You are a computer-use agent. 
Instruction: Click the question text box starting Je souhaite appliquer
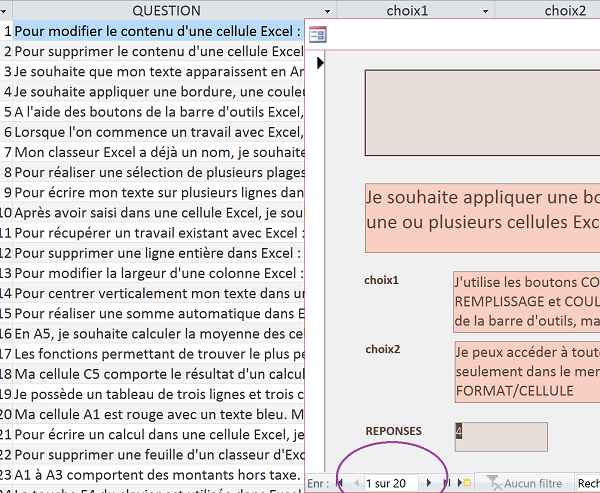point(483,218)
